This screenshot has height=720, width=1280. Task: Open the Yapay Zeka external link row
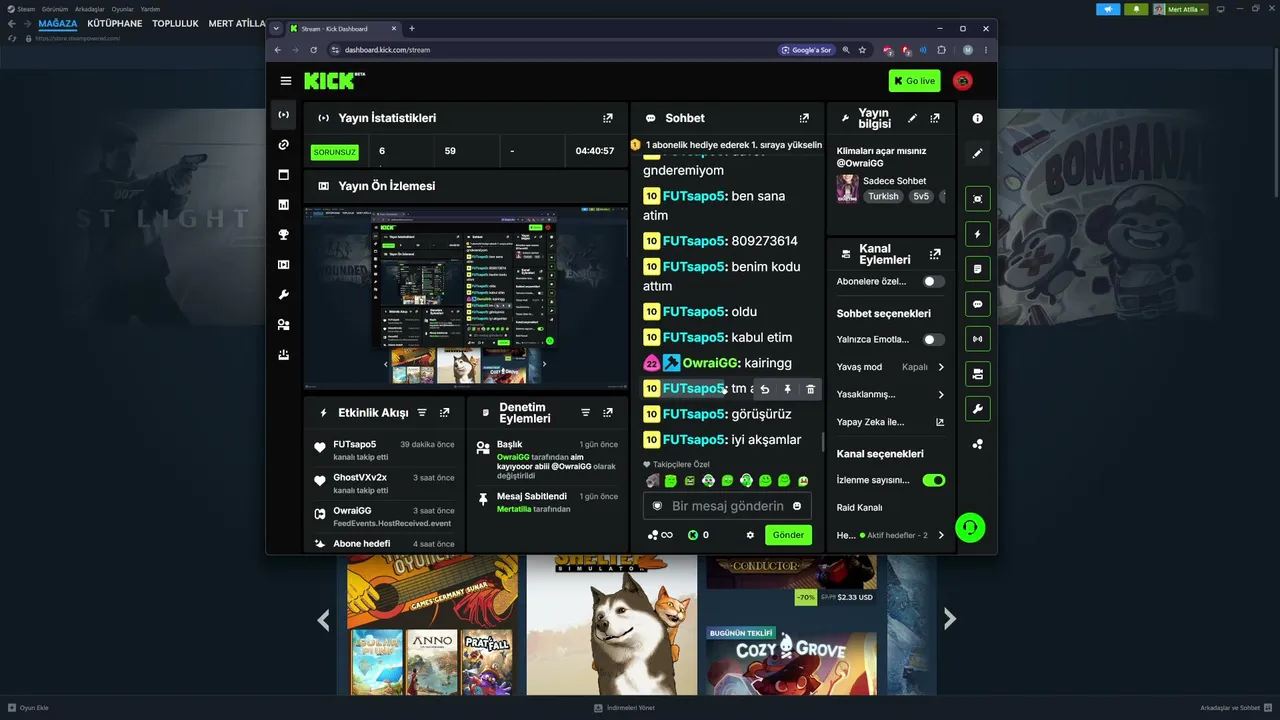pyautogui.click(x=891, y=422)
